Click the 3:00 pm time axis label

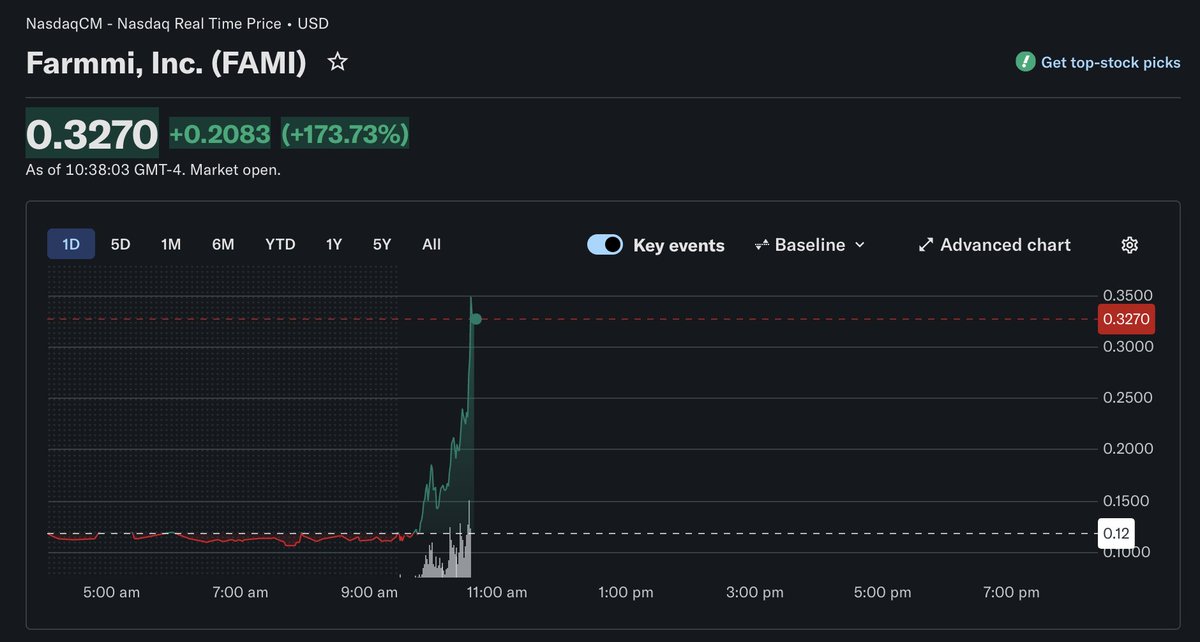pyautogui.click(x=755, y=593)
